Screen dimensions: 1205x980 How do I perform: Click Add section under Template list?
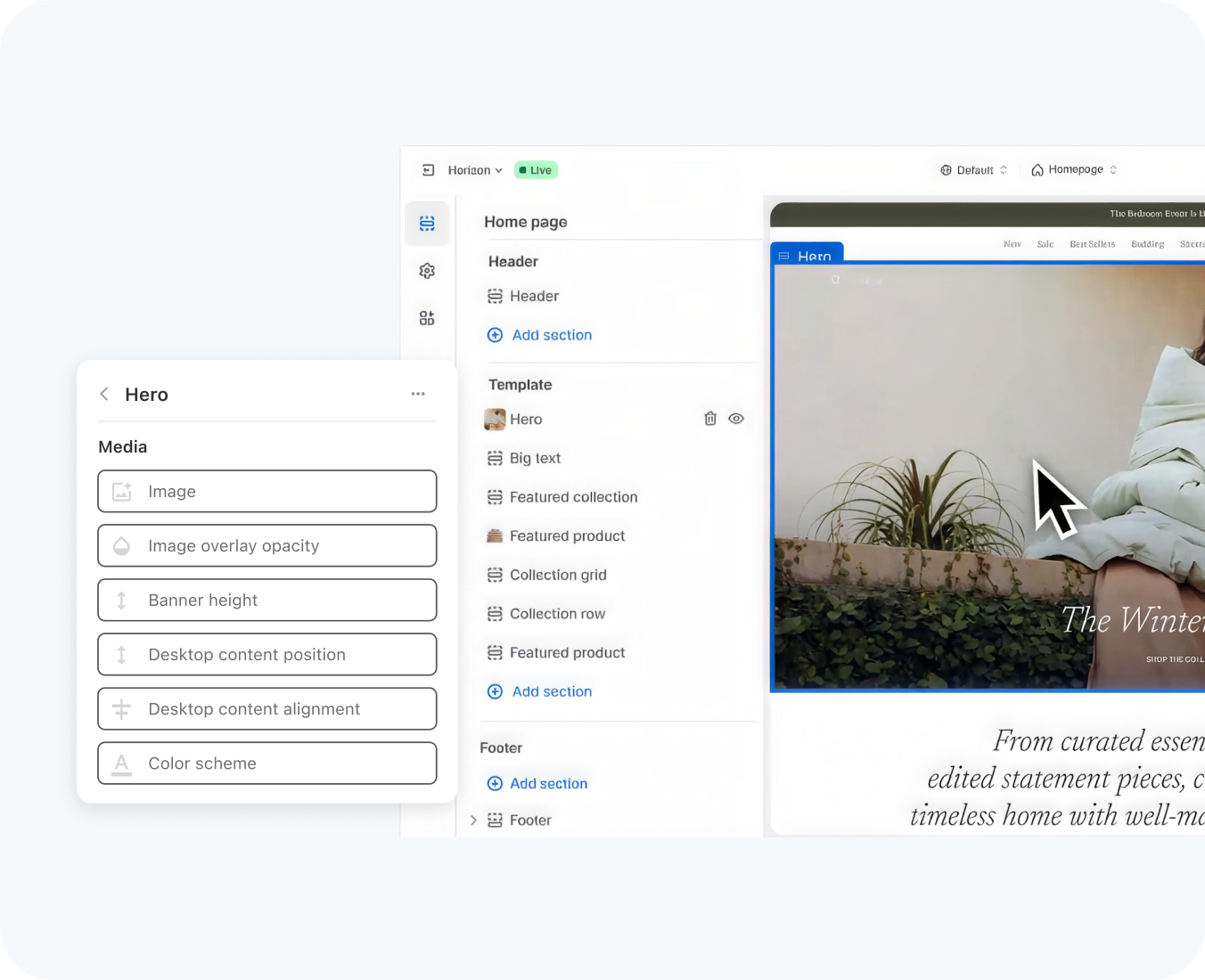tap(540, 691)
